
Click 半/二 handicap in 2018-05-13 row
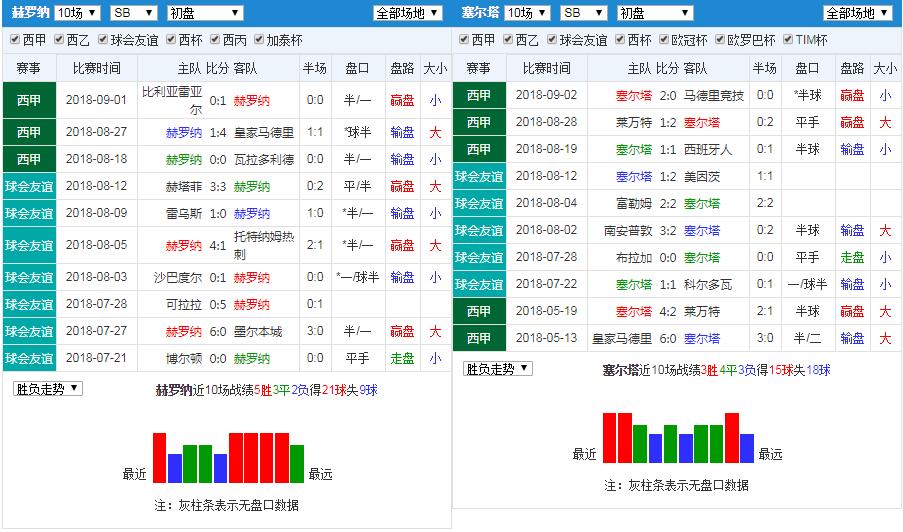coord(807,339)
